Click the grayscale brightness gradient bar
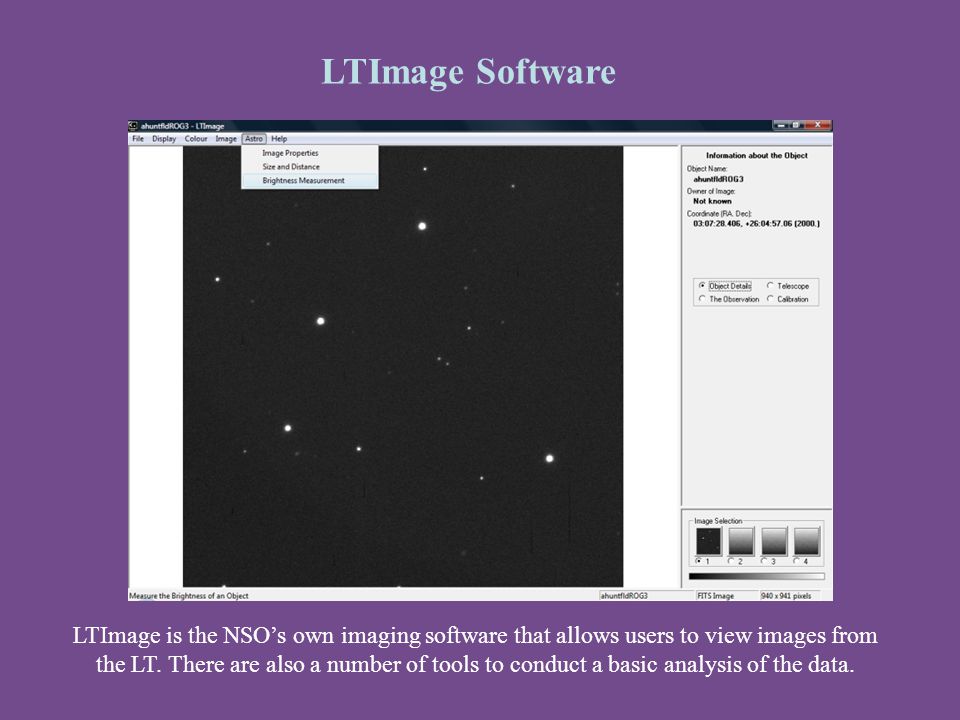 757,577
